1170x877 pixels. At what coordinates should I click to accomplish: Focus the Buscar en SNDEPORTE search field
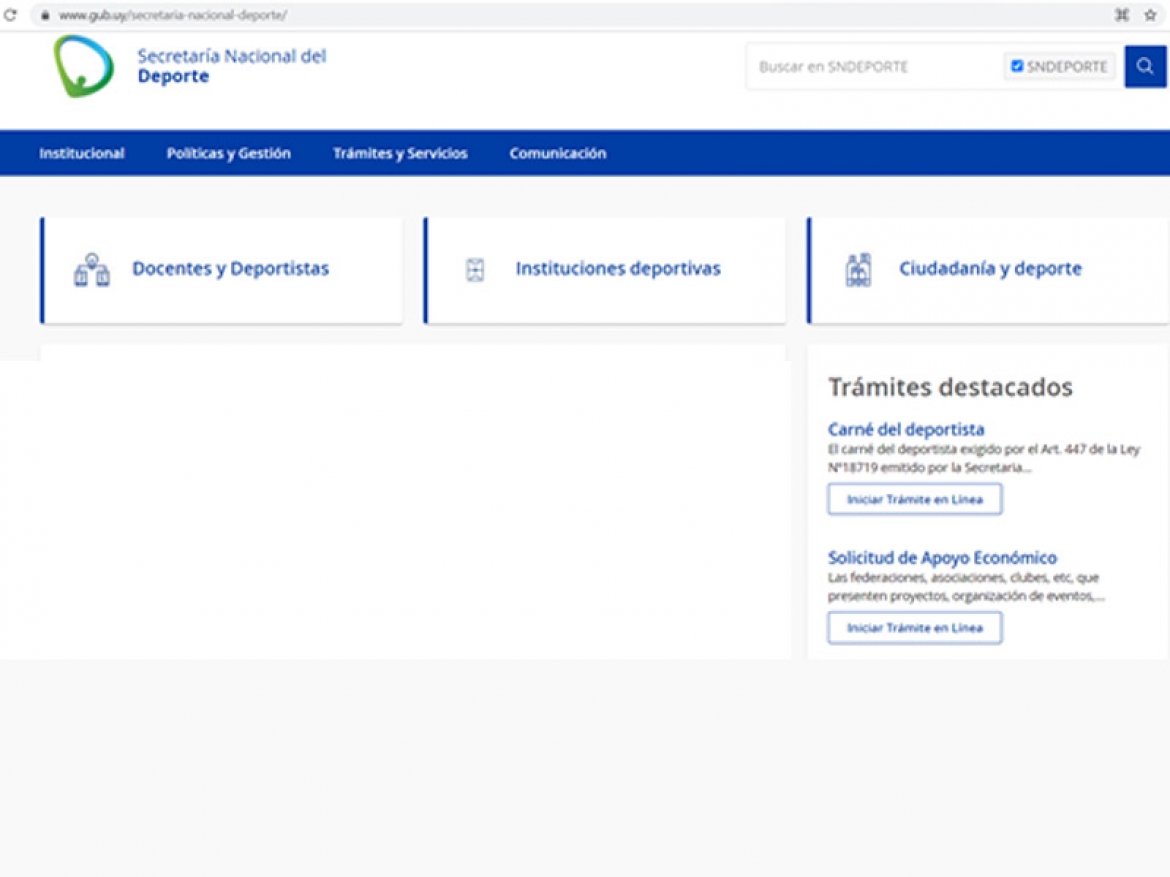(x=870, y=67)
